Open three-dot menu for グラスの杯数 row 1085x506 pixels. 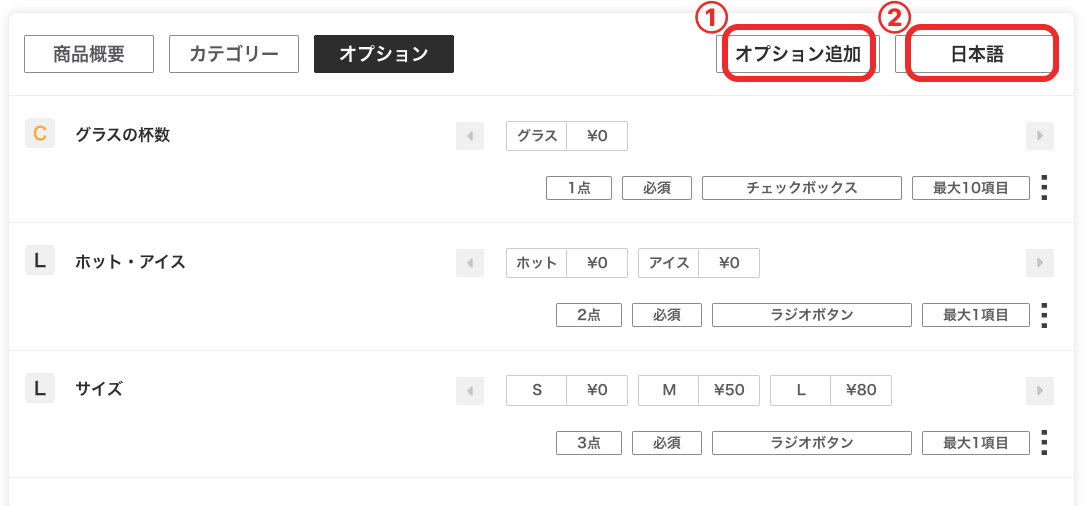[x=1045, y=188]
